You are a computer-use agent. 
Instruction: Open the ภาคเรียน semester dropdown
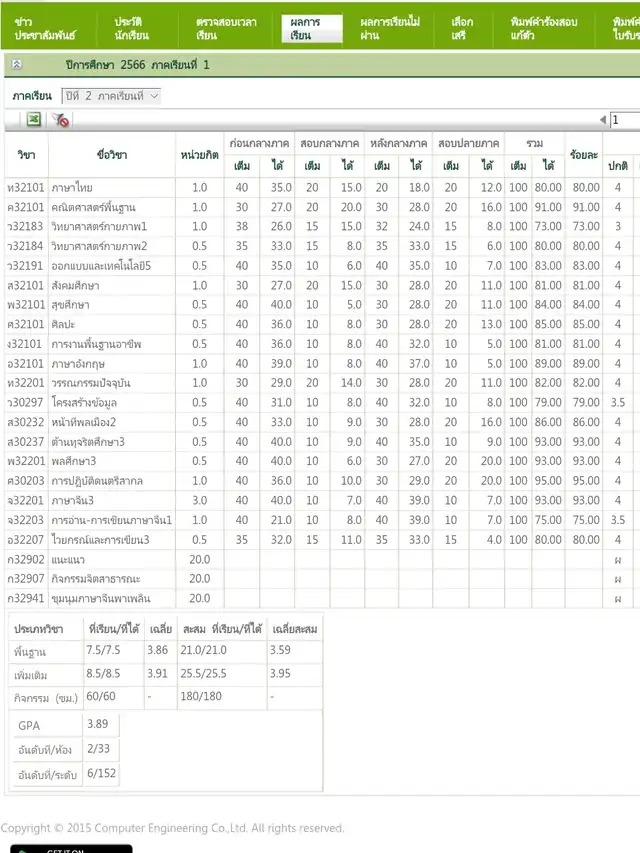110,96
